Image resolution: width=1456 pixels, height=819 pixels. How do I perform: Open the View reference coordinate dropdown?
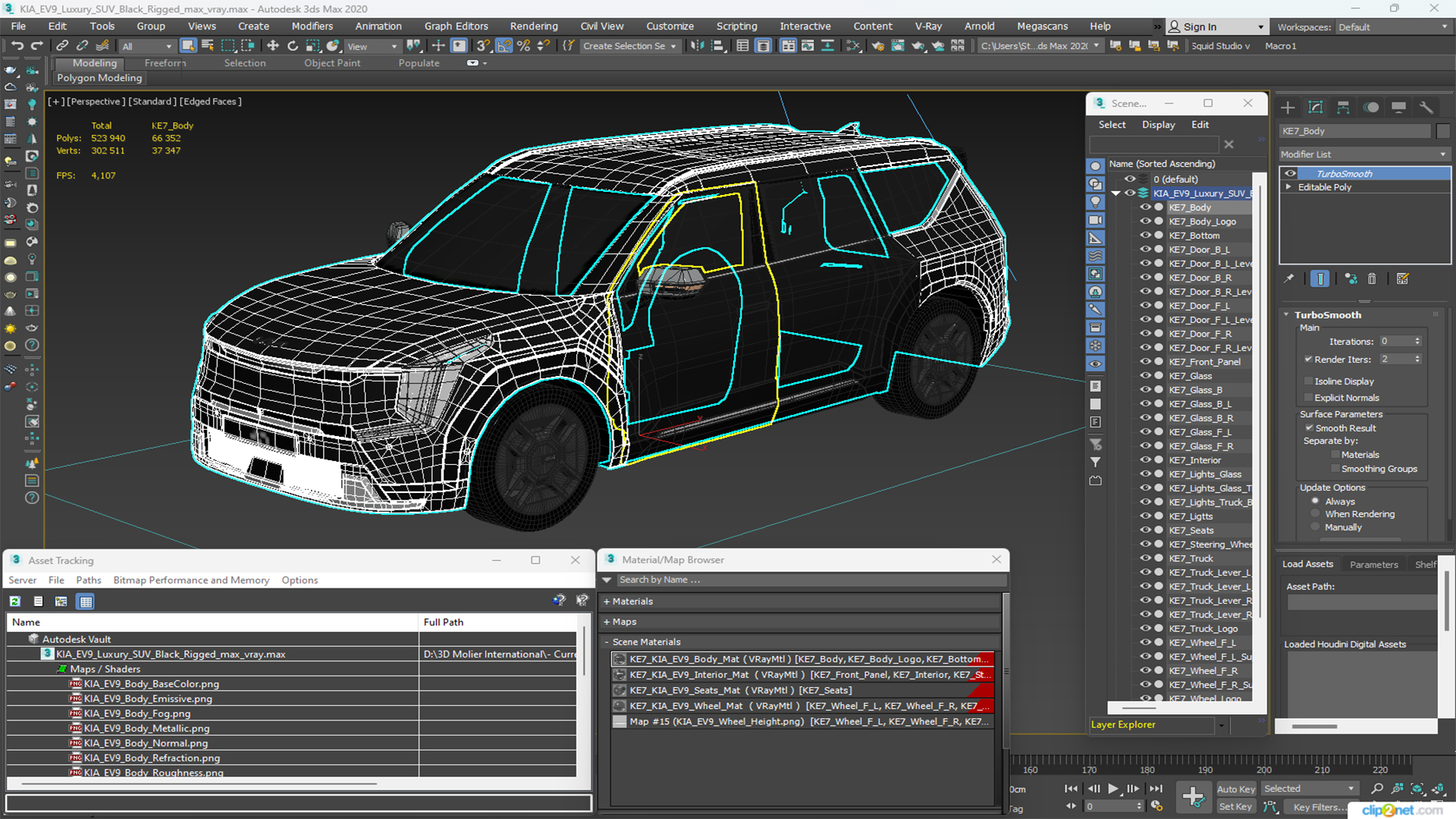pos(372,46)
